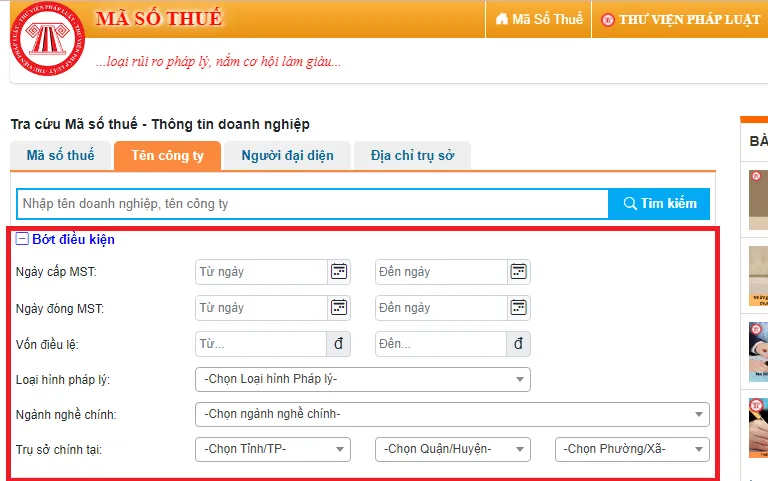Click the Vốn điều lệ Từ... amount field
The height and width of the screenshot is (481, 768).
(x=261, y=344)
